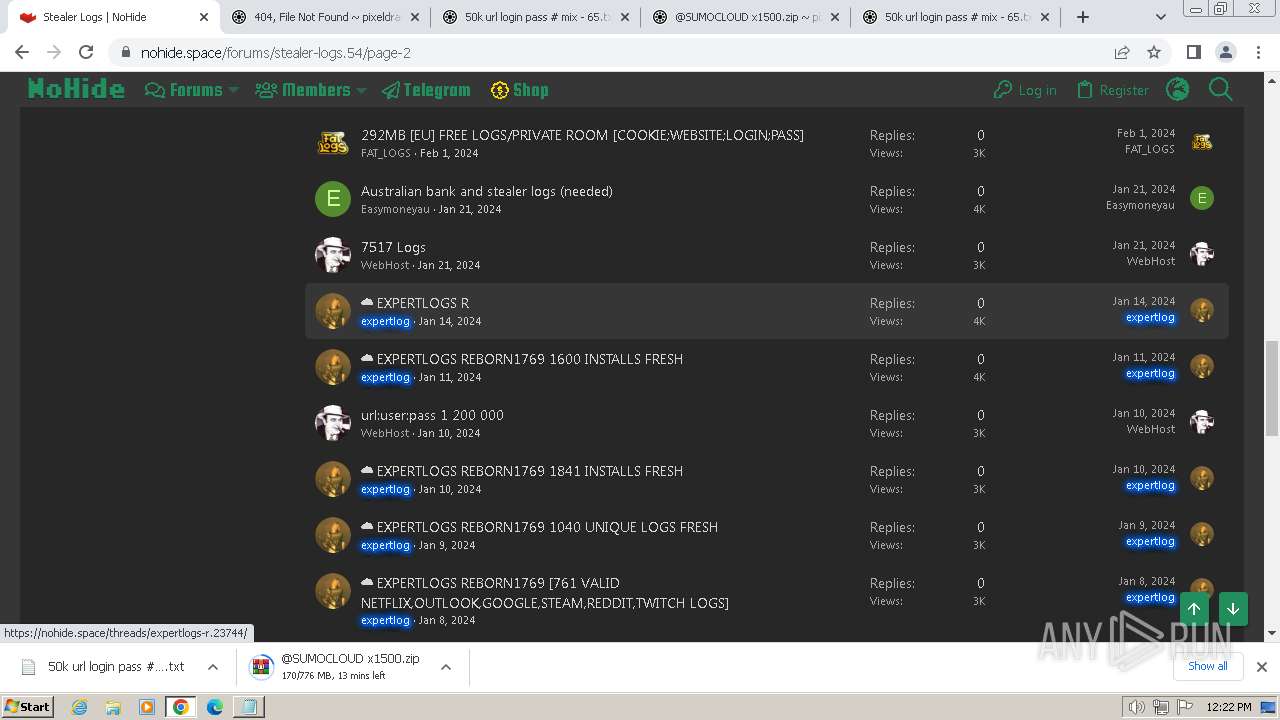Click last-poster FAT_LOGS small avatar on right
The image size is (1280, 720).
(1202, 142)
